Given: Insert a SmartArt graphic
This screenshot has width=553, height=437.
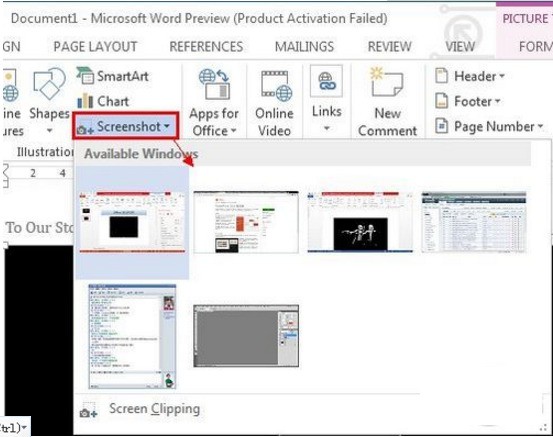Looking at the screenshot, I should [x=113, y=76].
